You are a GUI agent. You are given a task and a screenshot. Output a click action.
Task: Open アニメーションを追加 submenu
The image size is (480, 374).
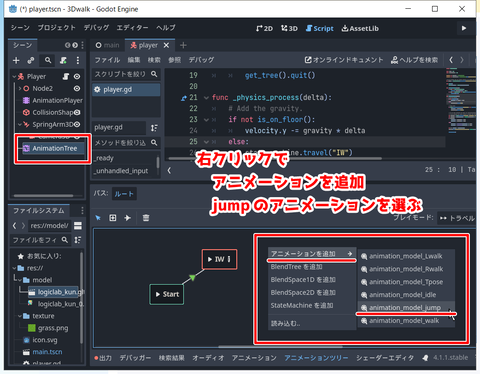click(312, 254)
